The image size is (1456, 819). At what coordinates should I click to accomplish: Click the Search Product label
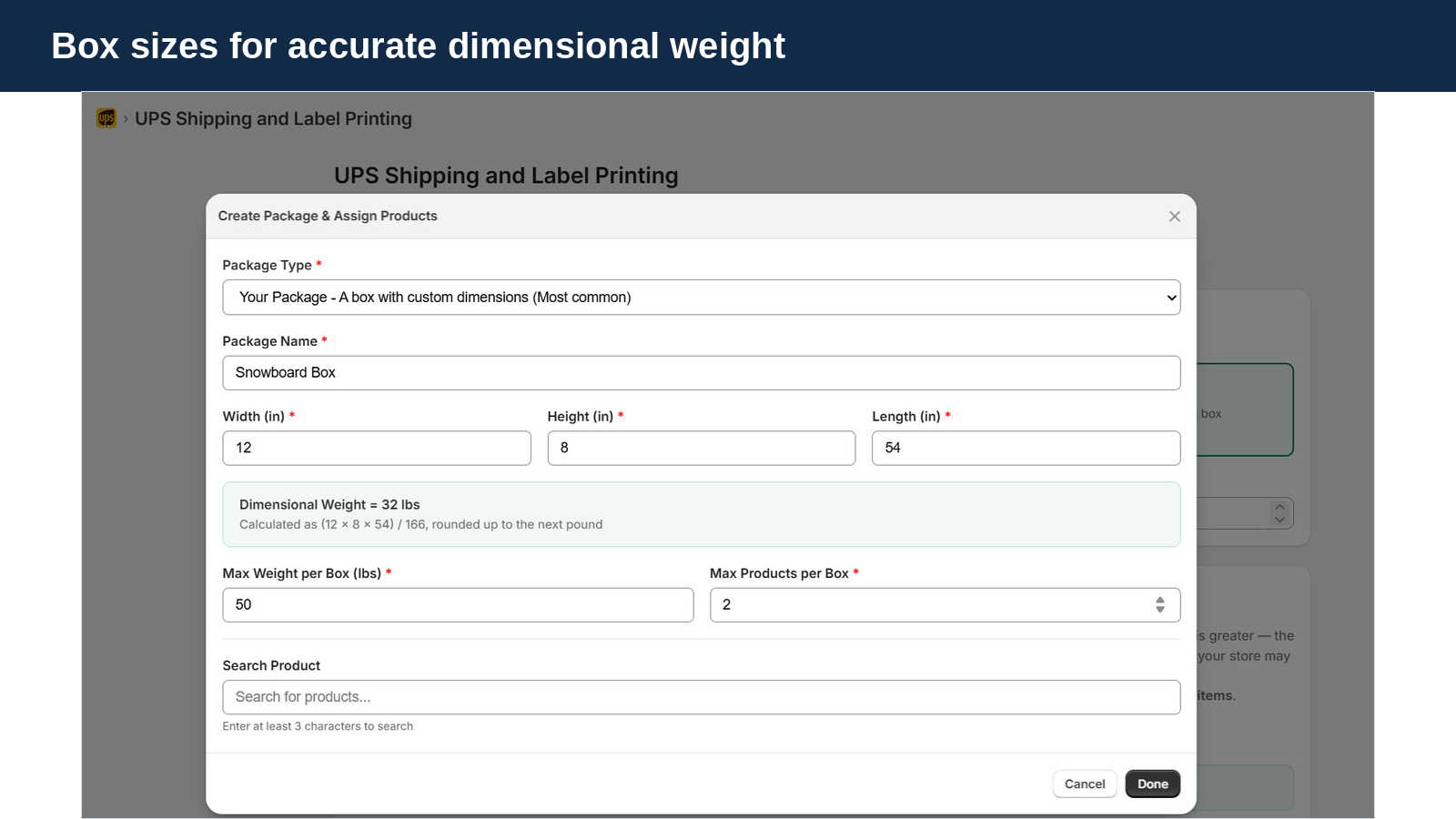click(x=271, y=666)
